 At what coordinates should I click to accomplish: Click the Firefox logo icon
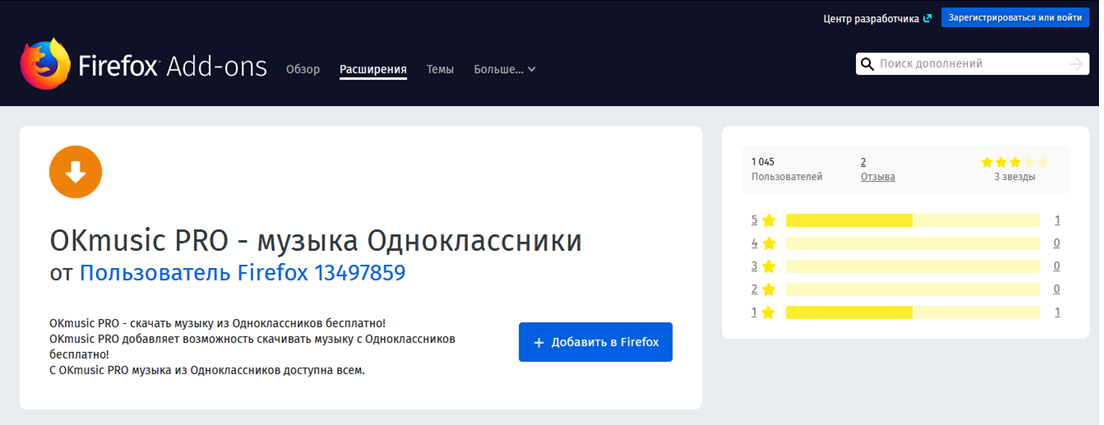(45, 64)
